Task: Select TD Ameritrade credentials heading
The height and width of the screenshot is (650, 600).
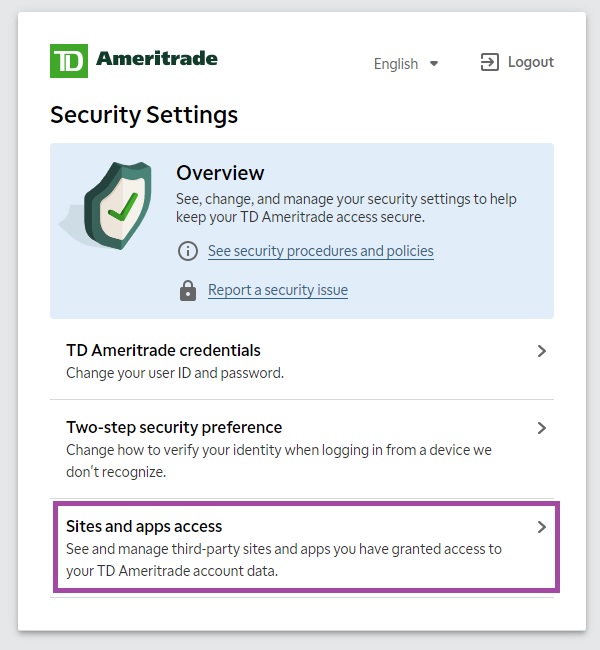Action: point(163,351)
